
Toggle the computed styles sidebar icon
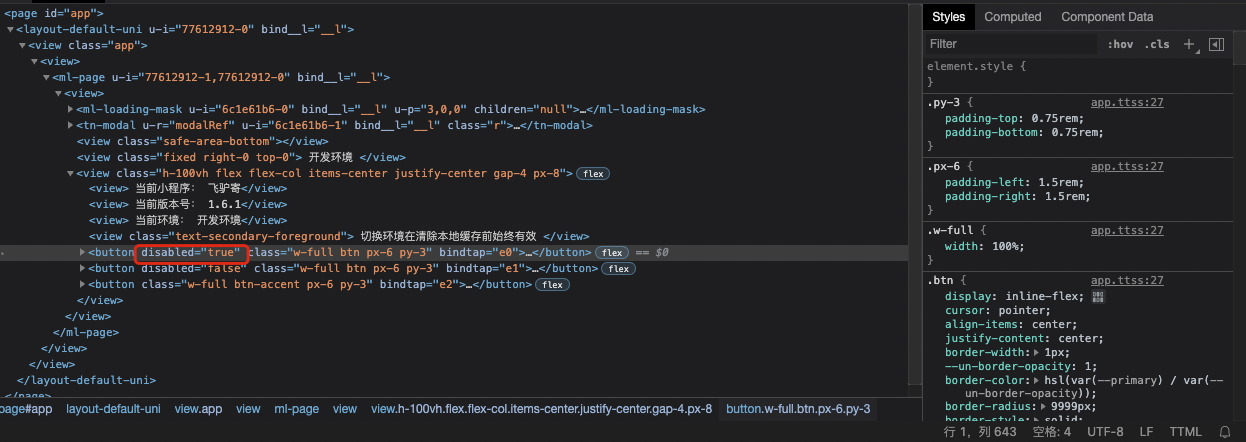(x=1216, y=44)
